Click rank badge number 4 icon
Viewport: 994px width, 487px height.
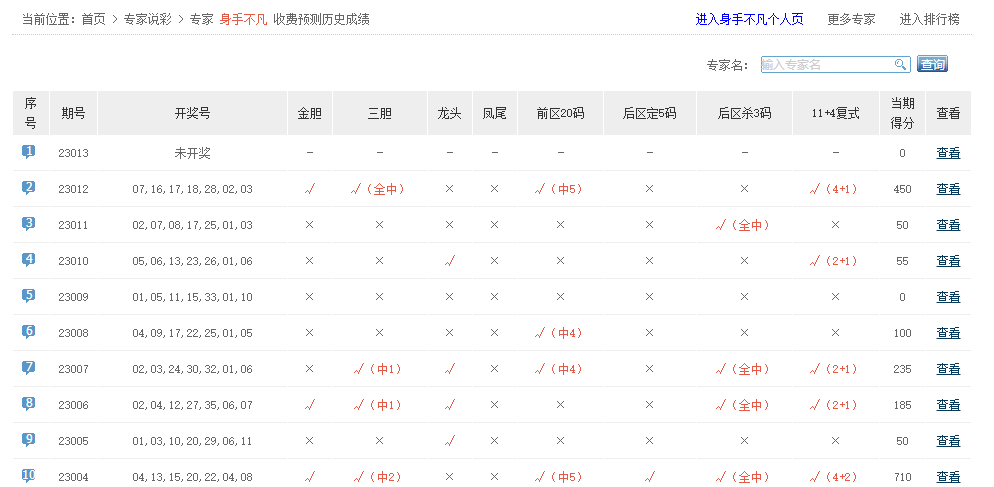29,260
